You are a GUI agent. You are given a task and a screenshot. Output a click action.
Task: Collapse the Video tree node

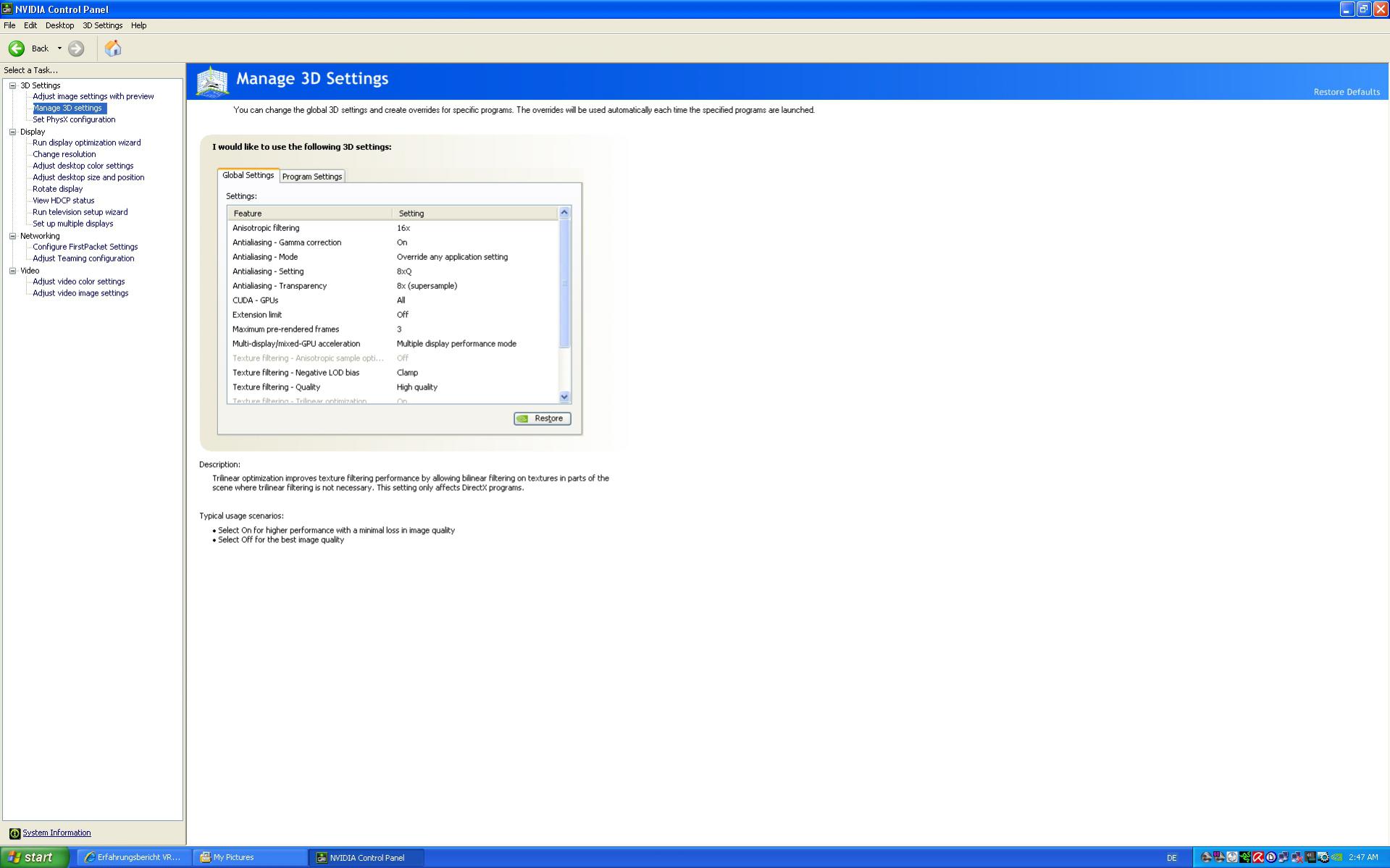(12, 271)
